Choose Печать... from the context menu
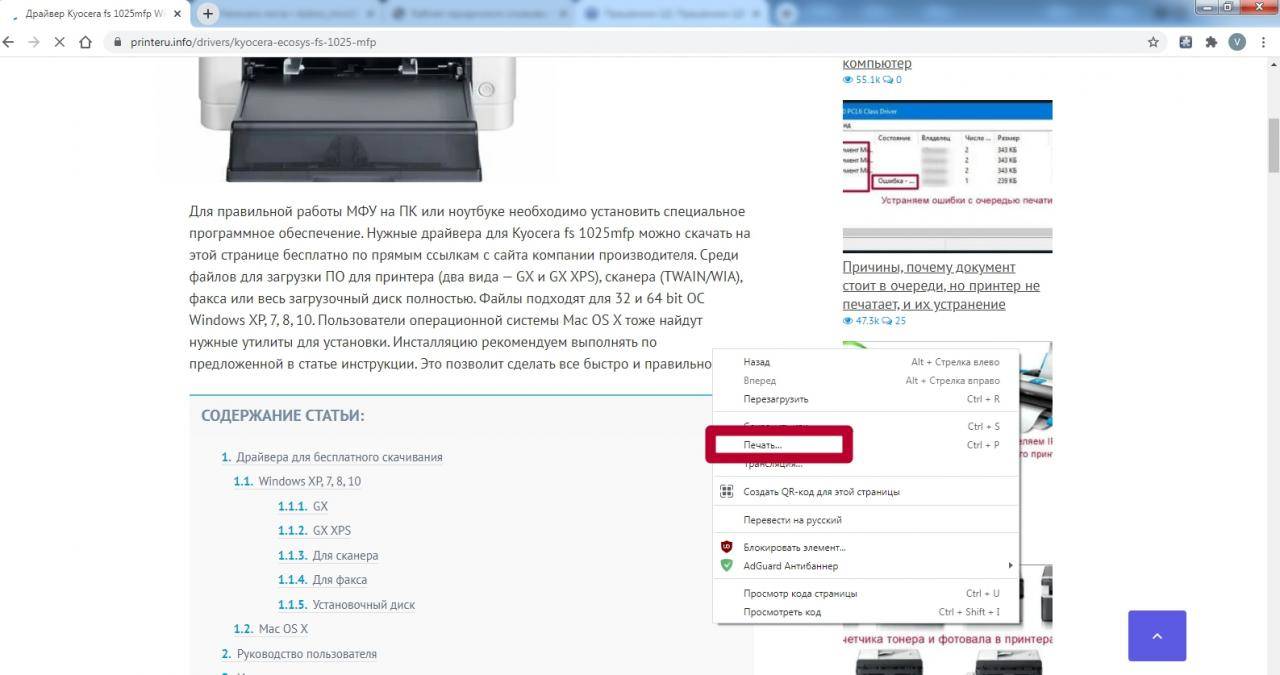 [763, 445]
